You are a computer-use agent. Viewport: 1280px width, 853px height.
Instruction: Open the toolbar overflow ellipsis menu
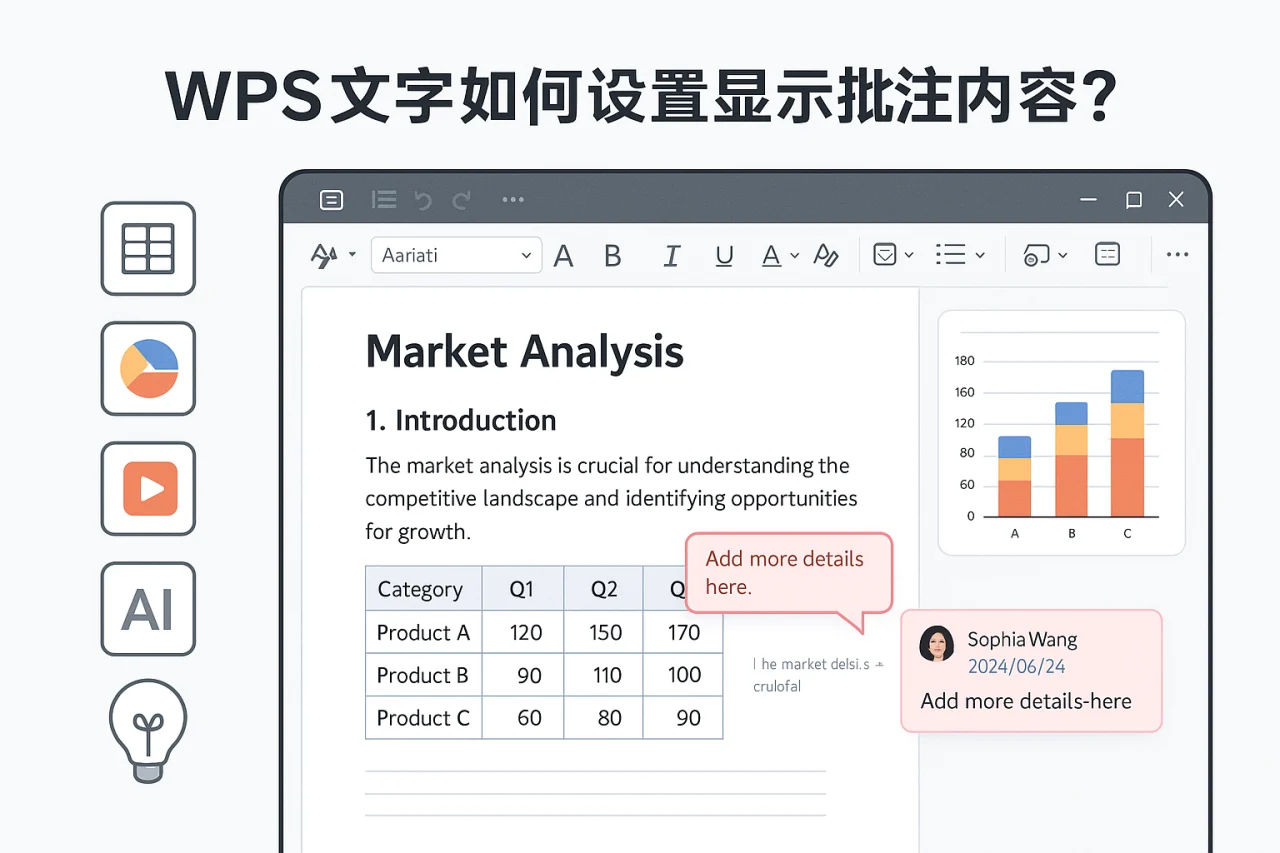(1177, 255)
